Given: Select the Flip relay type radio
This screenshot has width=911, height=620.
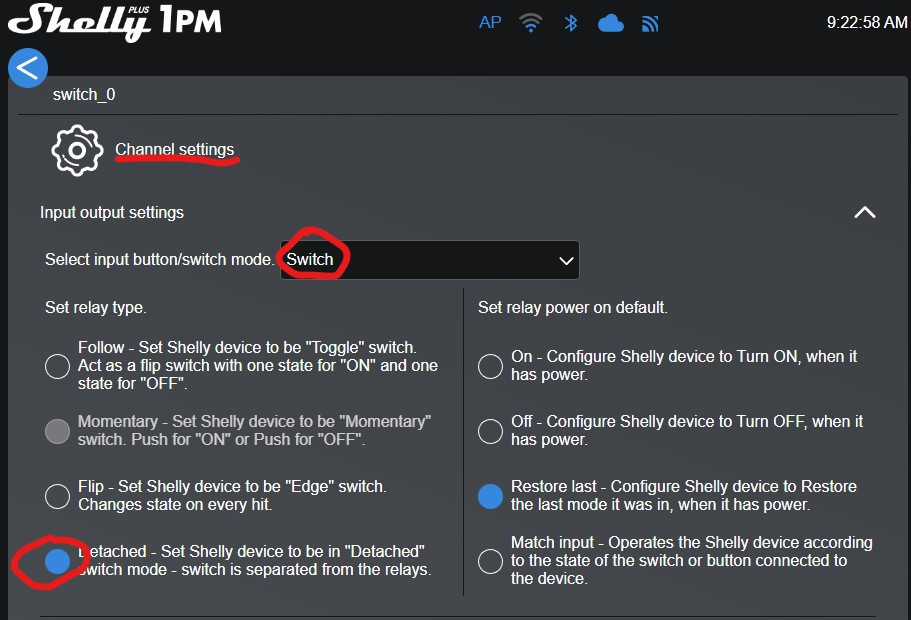Looking at the screenshot, I should point(58,496).
